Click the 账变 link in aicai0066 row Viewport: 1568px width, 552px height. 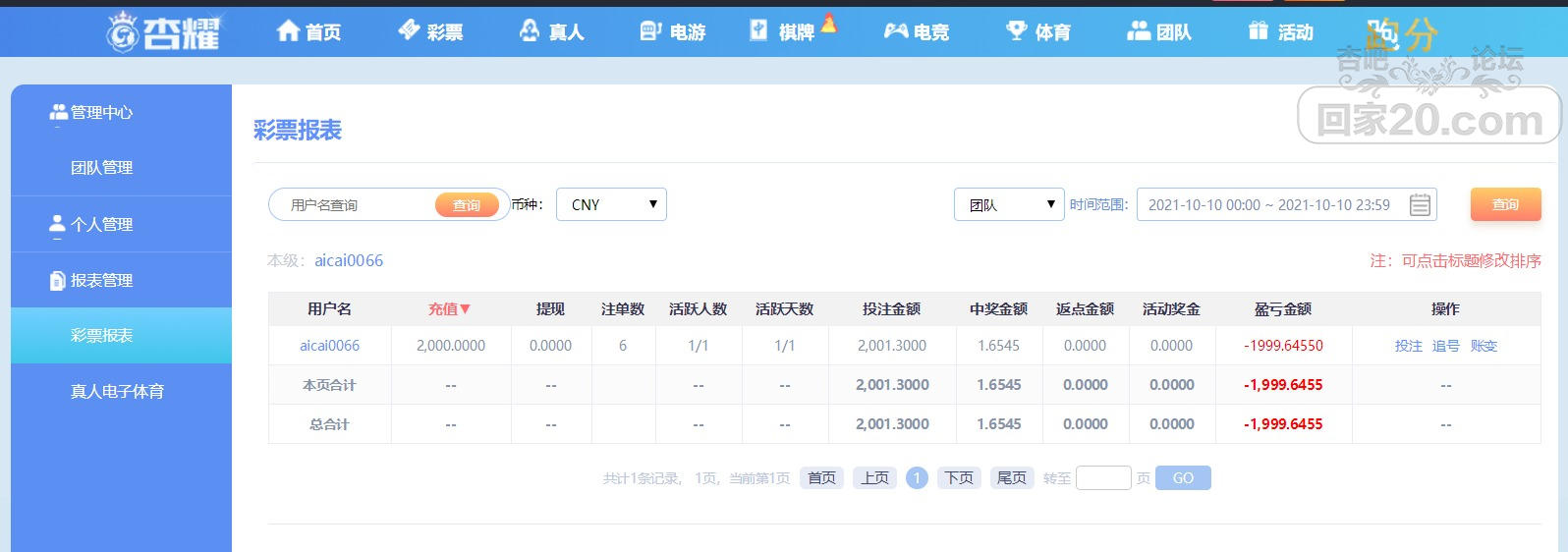point(1484,346)
